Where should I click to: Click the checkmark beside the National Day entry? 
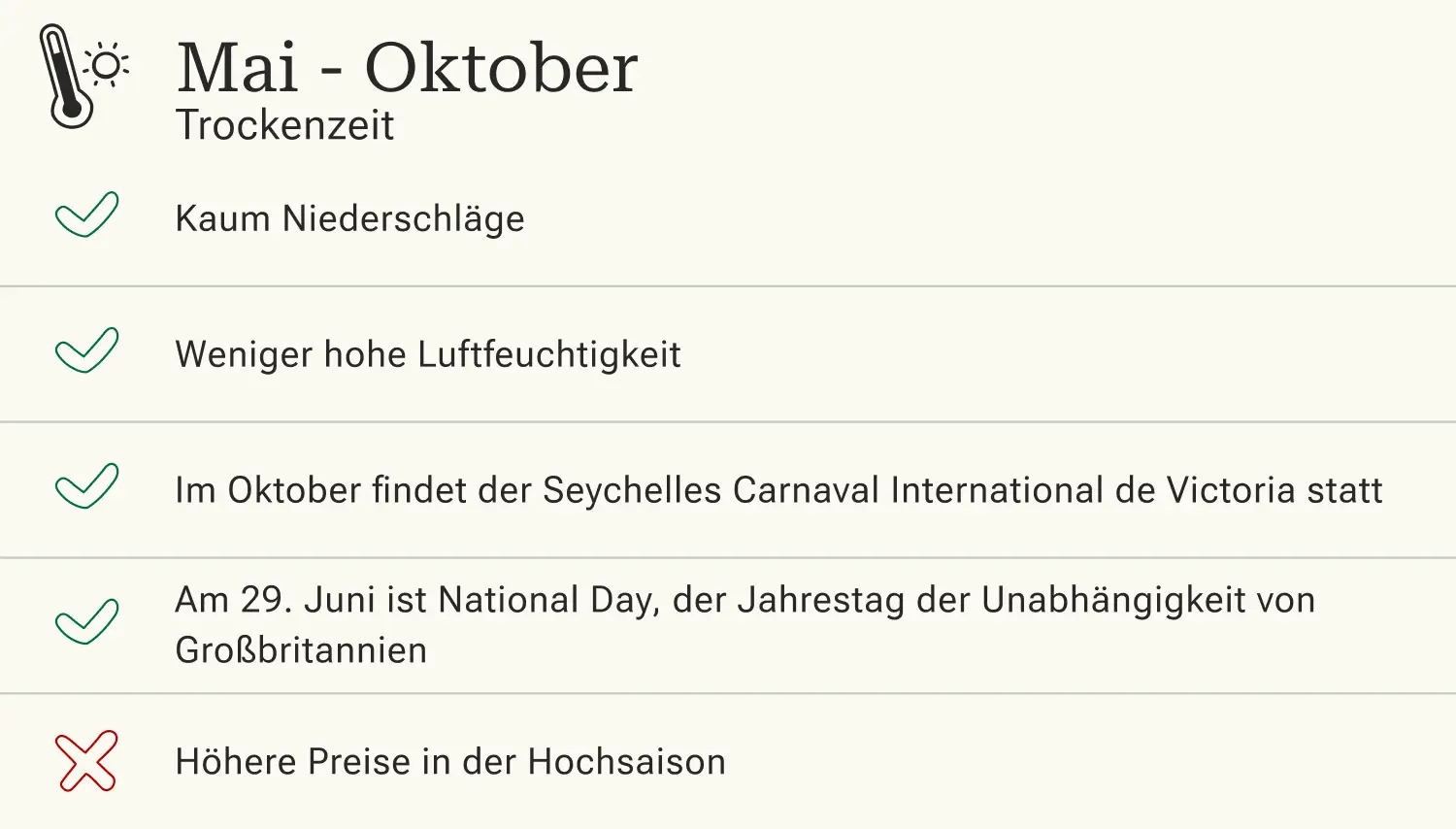click(x=87, y=622)
